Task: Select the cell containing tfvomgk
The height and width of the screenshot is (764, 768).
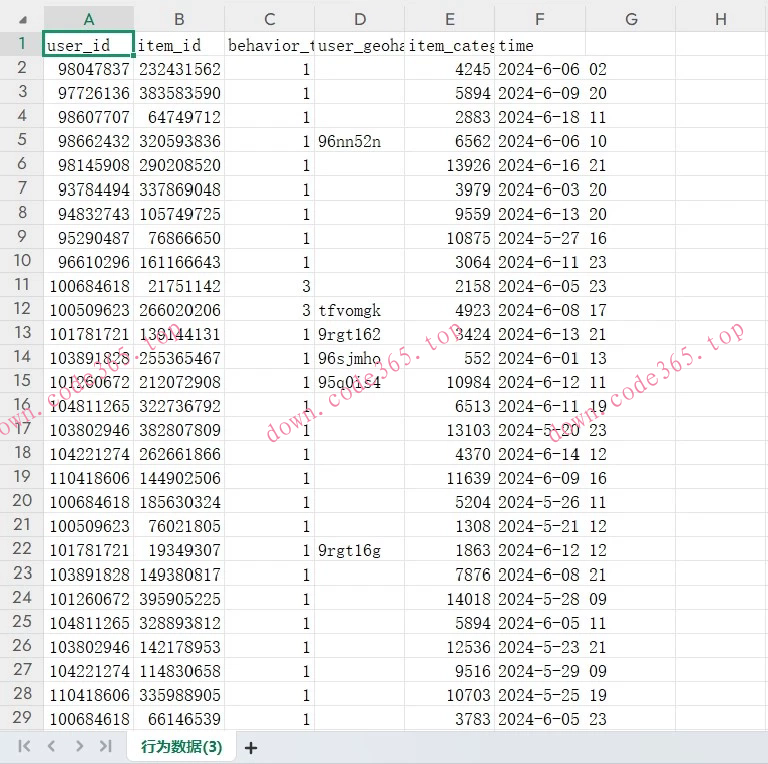Action: (359, 309)
